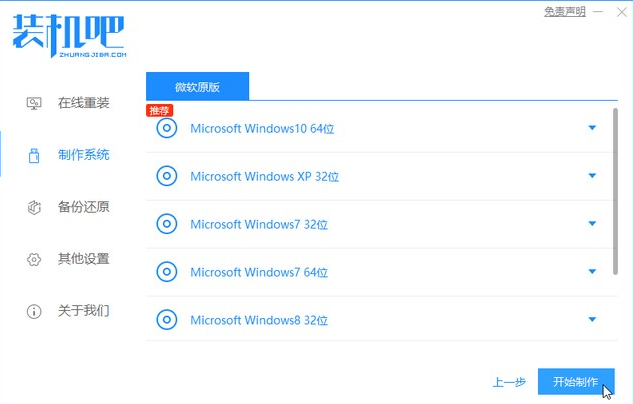Select Windows7 64位 disc radio icon

point(167,272)
